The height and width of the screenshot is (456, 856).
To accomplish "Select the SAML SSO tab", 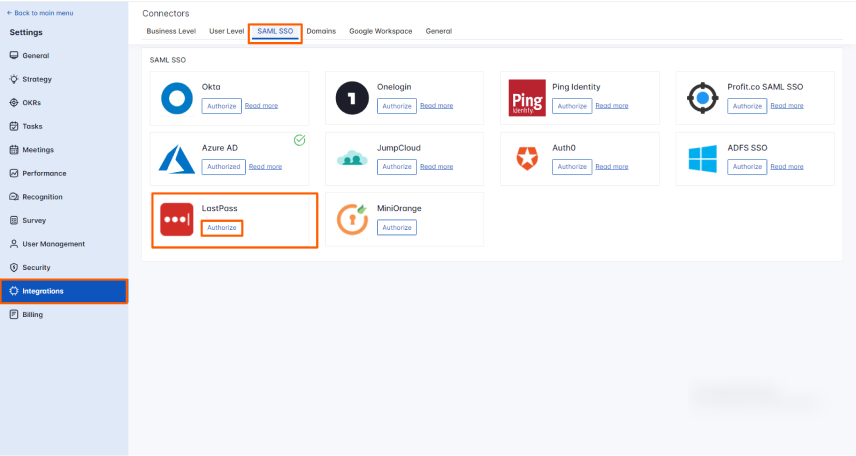I will 275,31.
